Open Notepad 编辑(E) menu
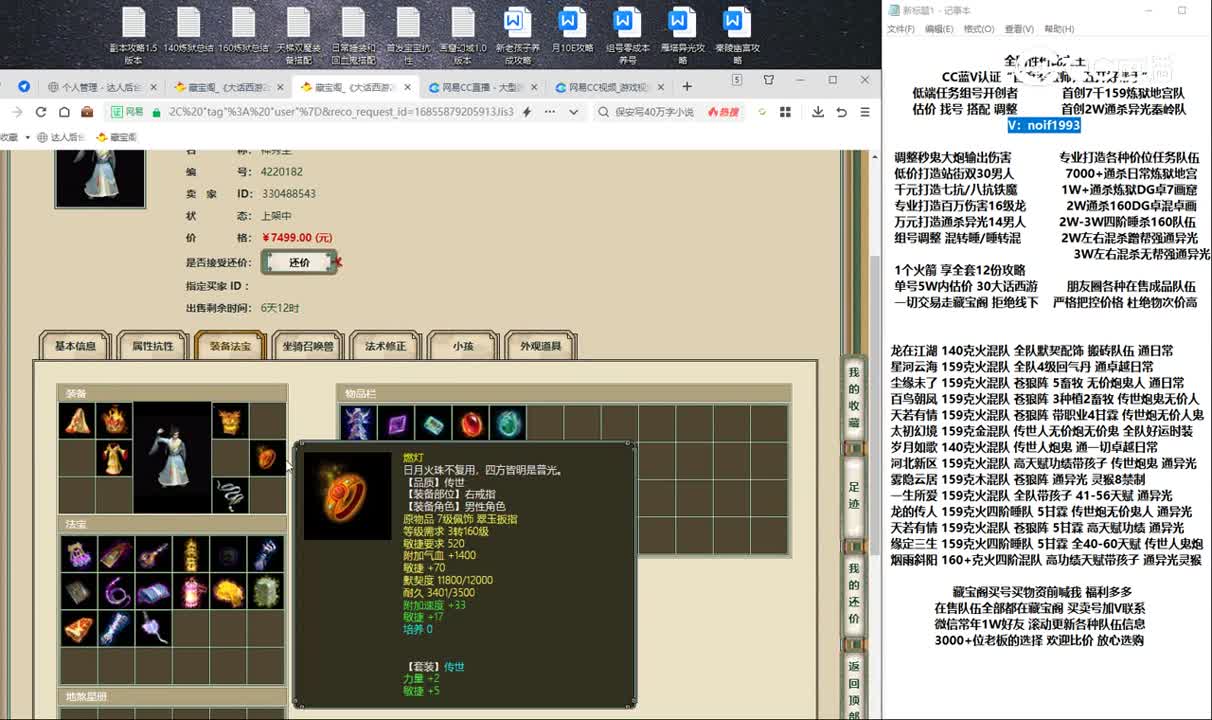 click(x=939, y=29)
